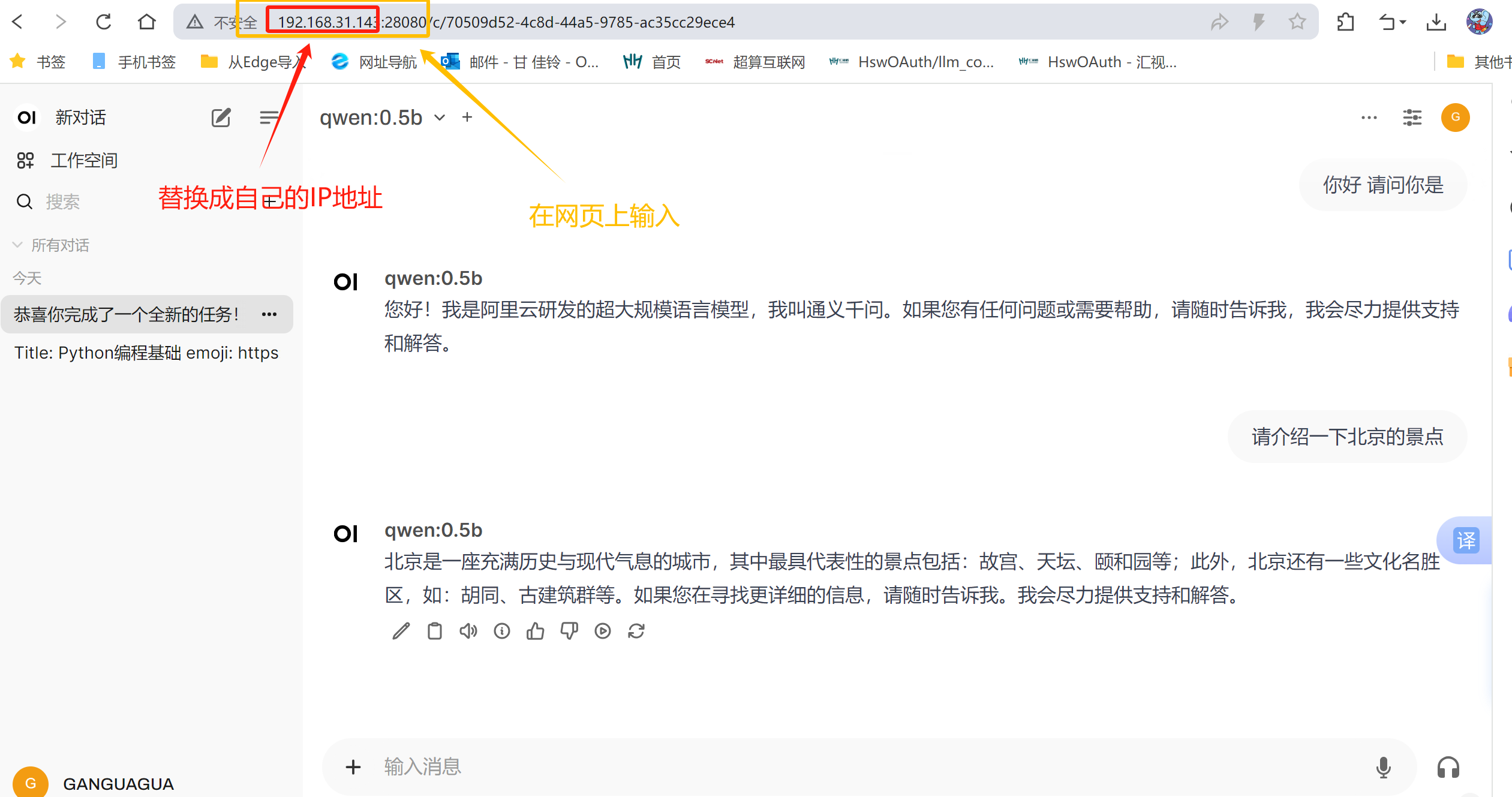Click the orange G avatar top right
The width and height of the screenshot is (1512, 797).
(1455, 118)
